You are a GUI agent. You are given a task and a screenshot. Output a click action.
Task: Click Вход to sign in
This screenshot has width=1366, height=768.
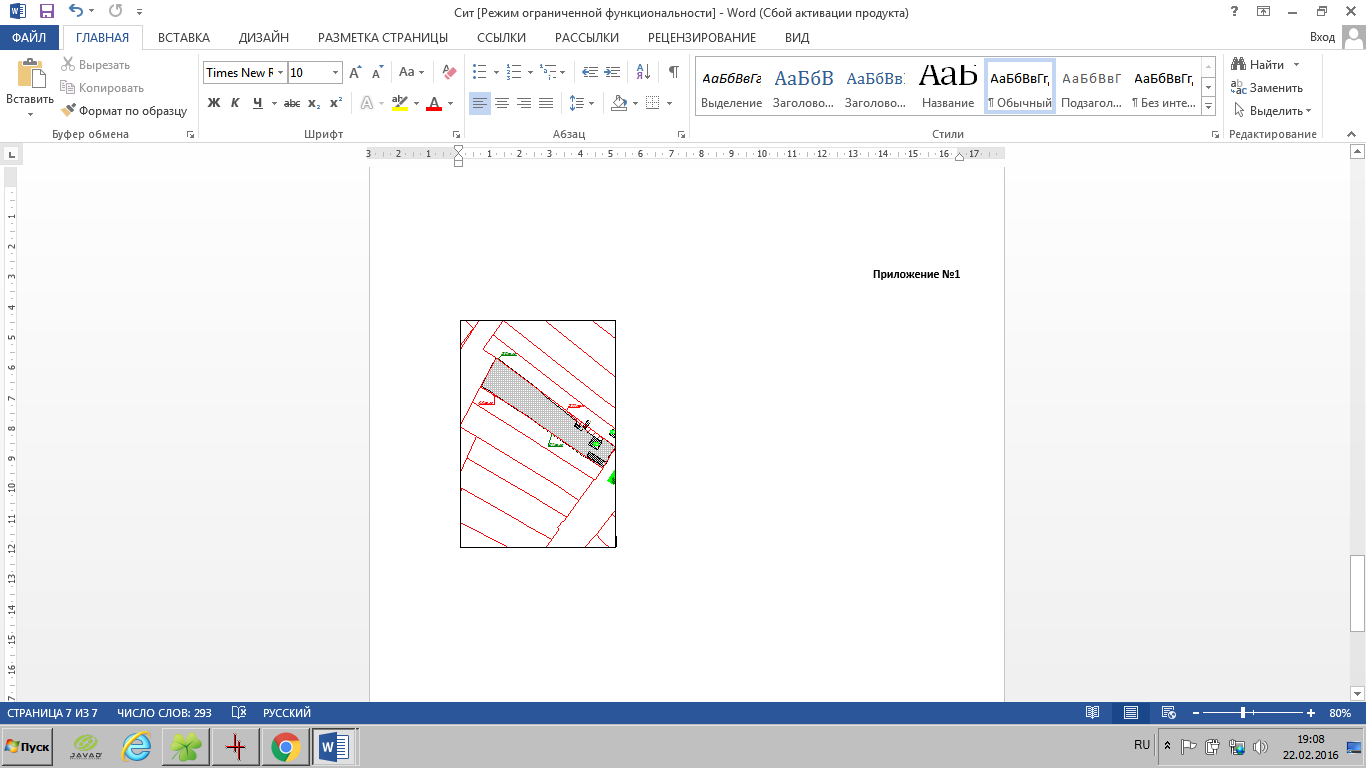click(x=1322, y=37)
